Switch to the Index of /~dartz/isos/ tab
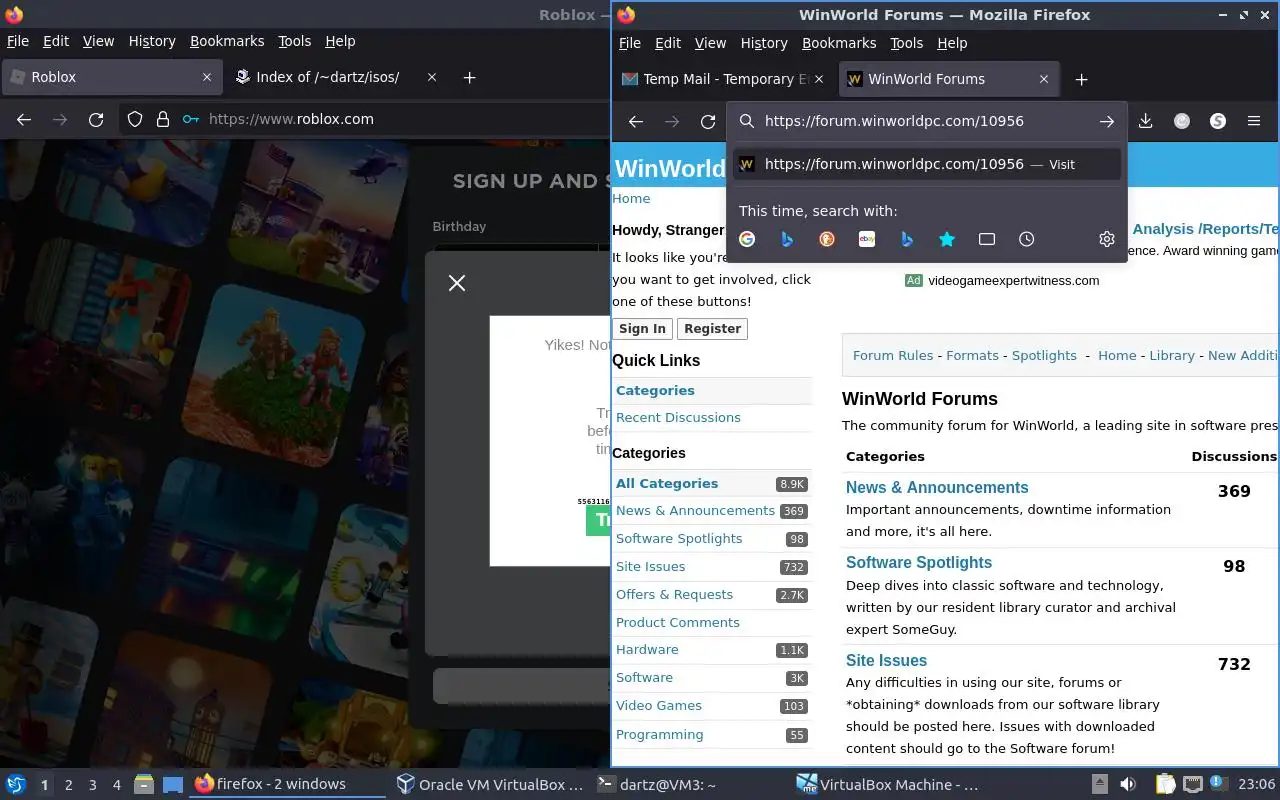 click(x=337, y=77)
